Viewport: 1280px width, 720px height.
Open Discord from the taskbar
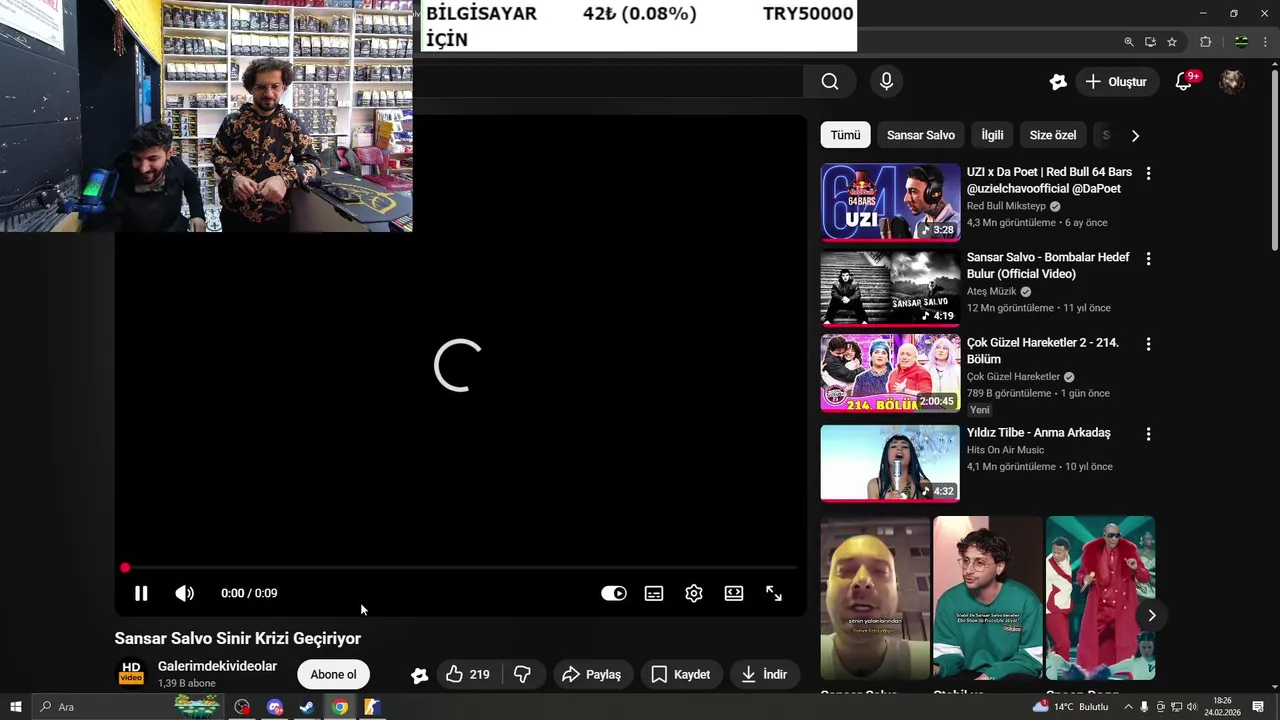[275, 707]
